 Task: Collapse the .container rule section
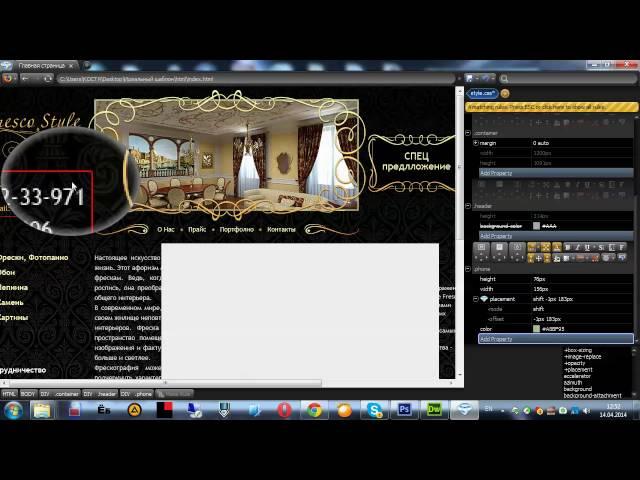[468, 133]
